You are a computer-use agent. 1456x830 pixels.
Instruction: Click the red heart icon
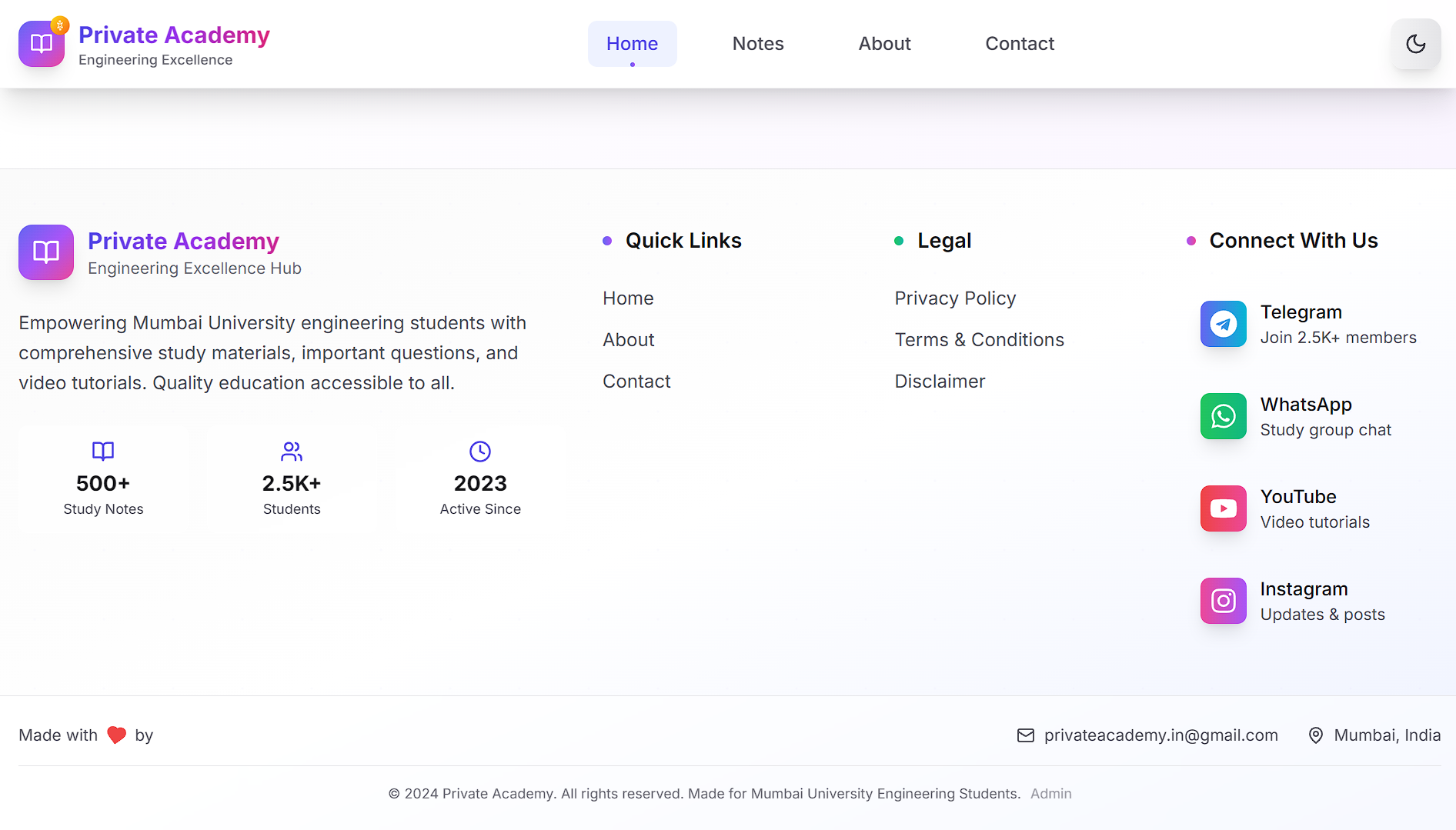click(x=116, y=735)
